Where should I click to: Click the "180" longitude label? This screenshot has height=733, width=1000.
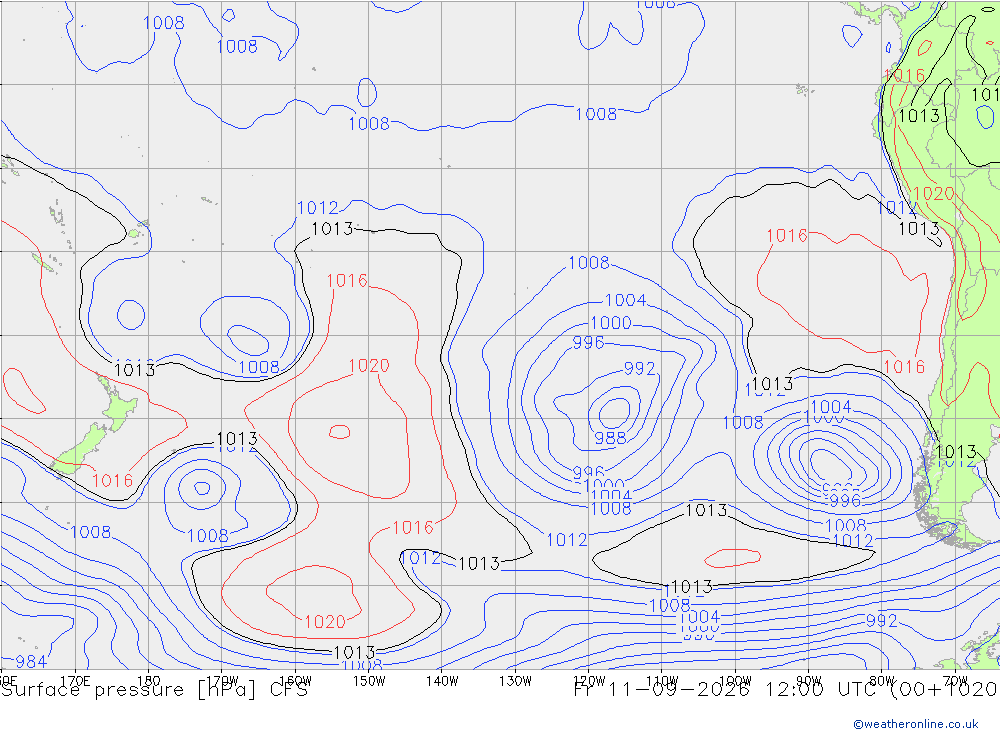point(149,681)
